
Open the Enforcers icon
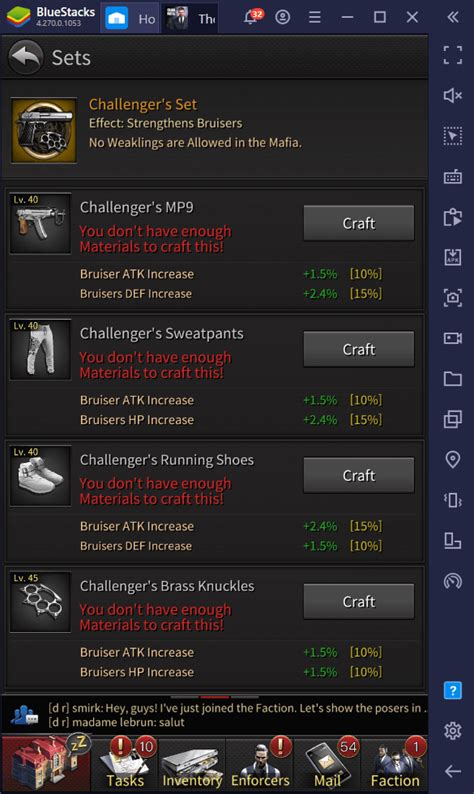pos(260,763)
